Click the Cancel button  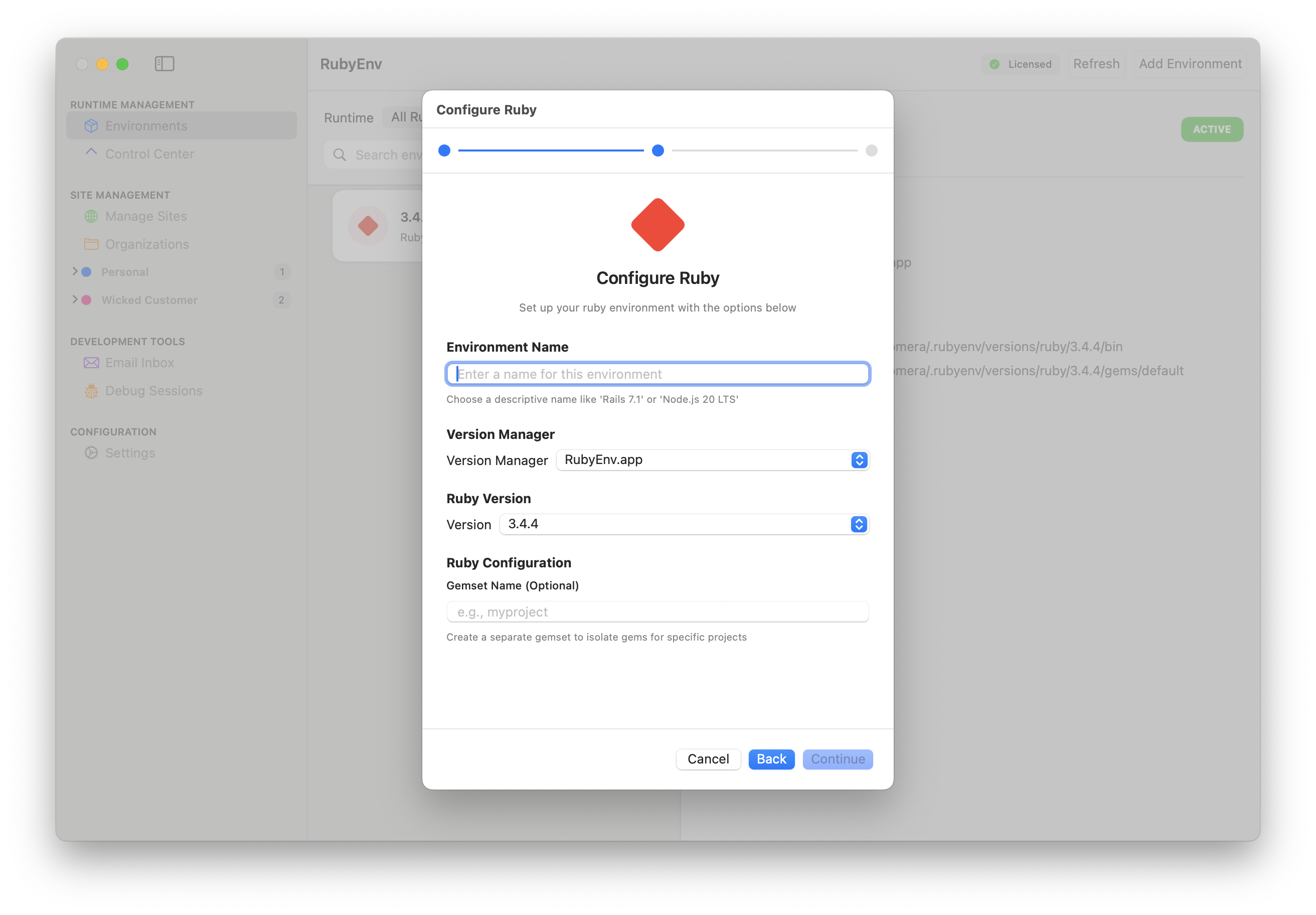coord(708,759)
